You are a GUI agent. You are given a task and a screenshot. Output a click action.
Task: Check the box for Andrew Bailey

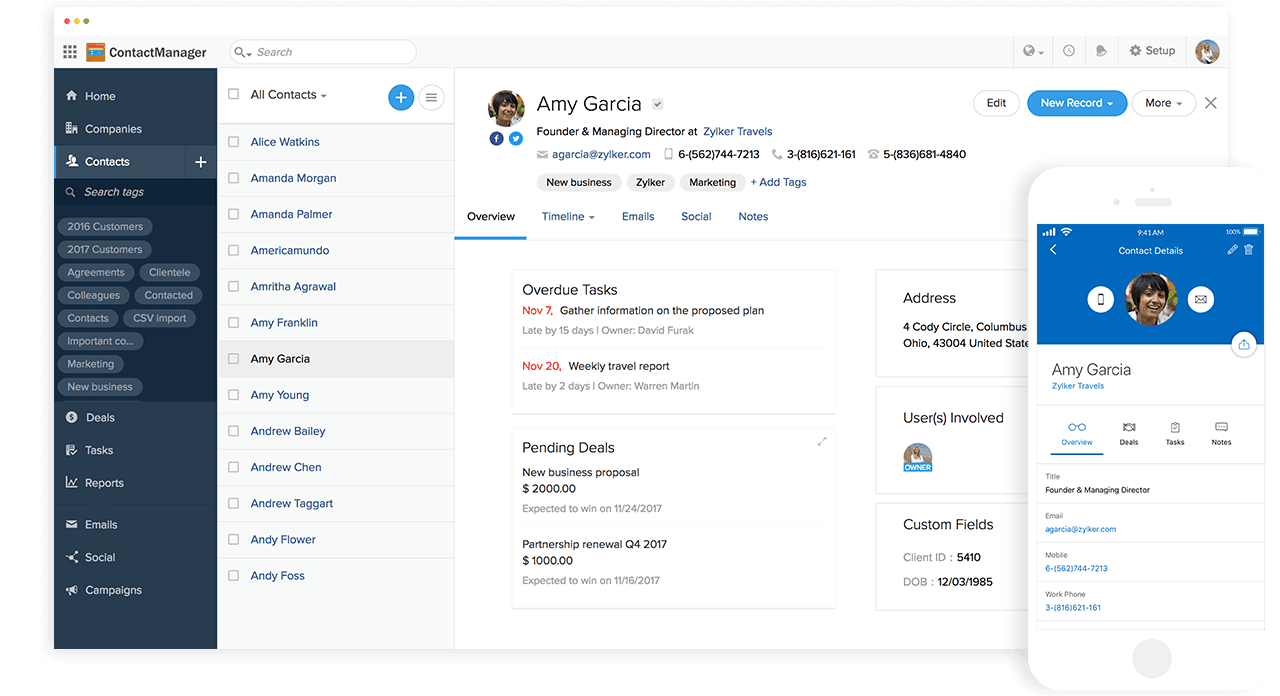pos(233,431)
